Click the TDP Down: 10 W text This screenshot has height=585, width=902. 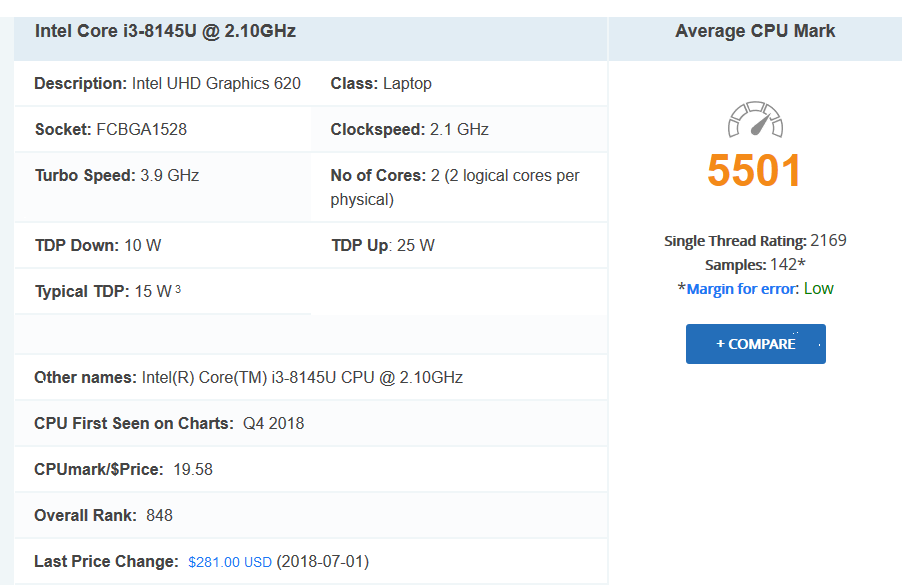tap(98, 246)
